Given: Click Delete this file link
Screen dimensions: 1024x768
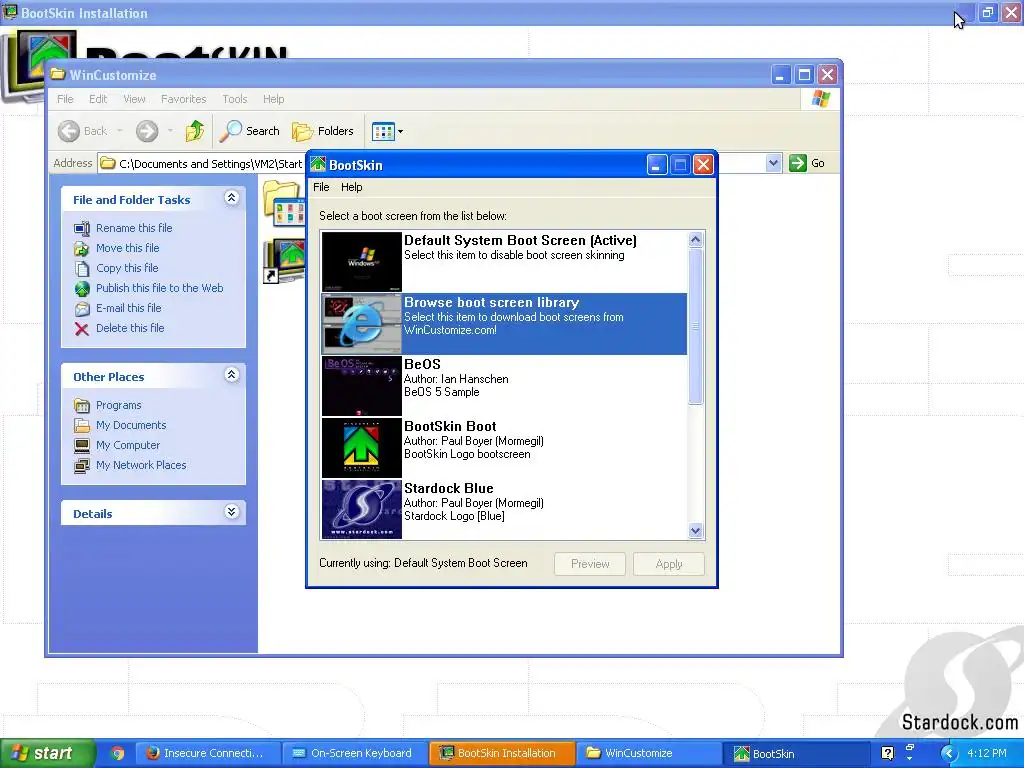Looking at the screenshot, I should pyautogui.click(x=130, y=328).
